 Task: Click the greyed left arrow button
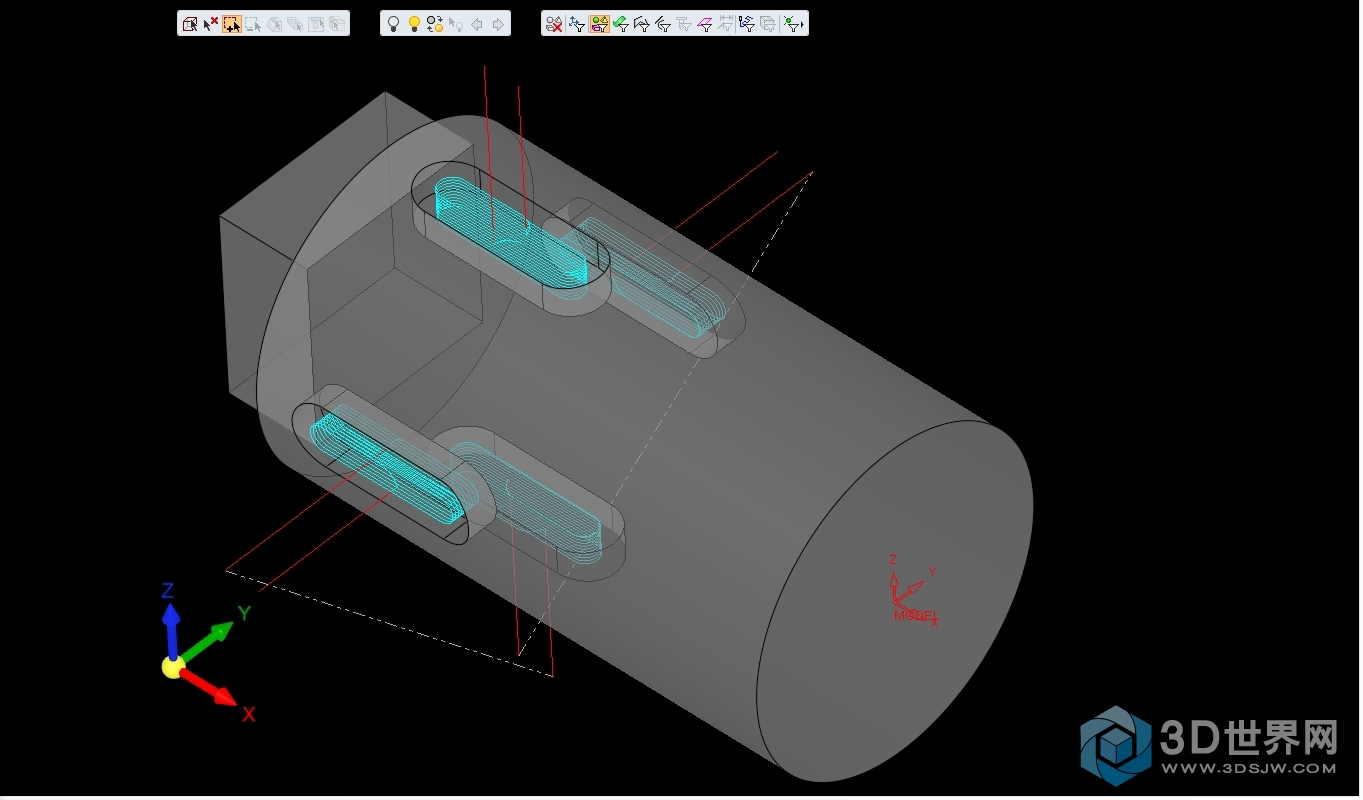pos(477,24)
